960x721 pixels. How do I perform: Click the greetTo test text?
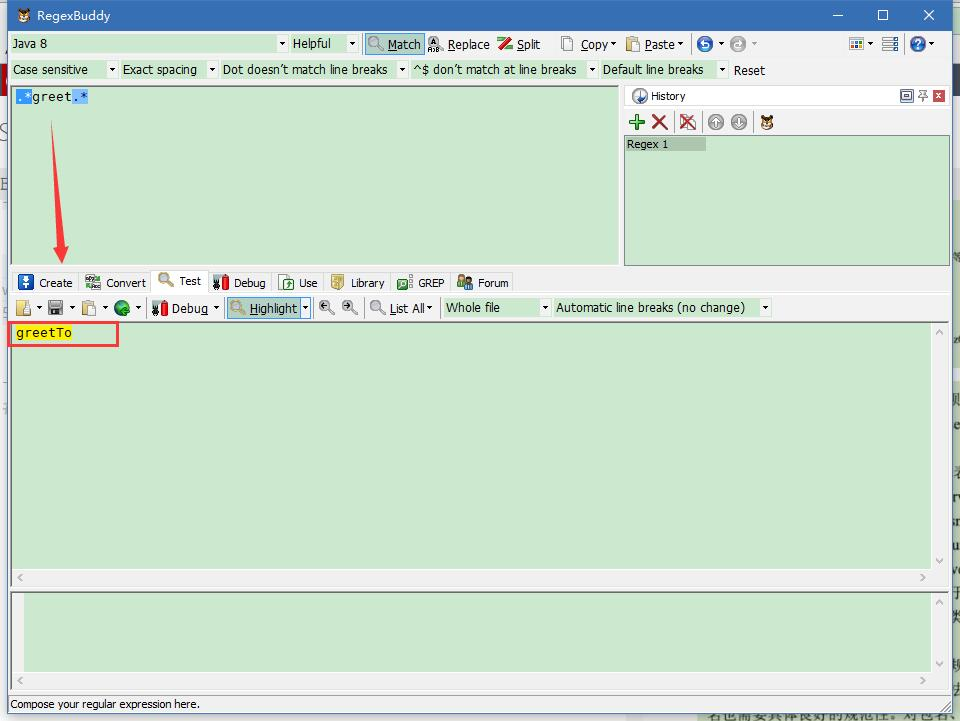click(x=43, y=333)
